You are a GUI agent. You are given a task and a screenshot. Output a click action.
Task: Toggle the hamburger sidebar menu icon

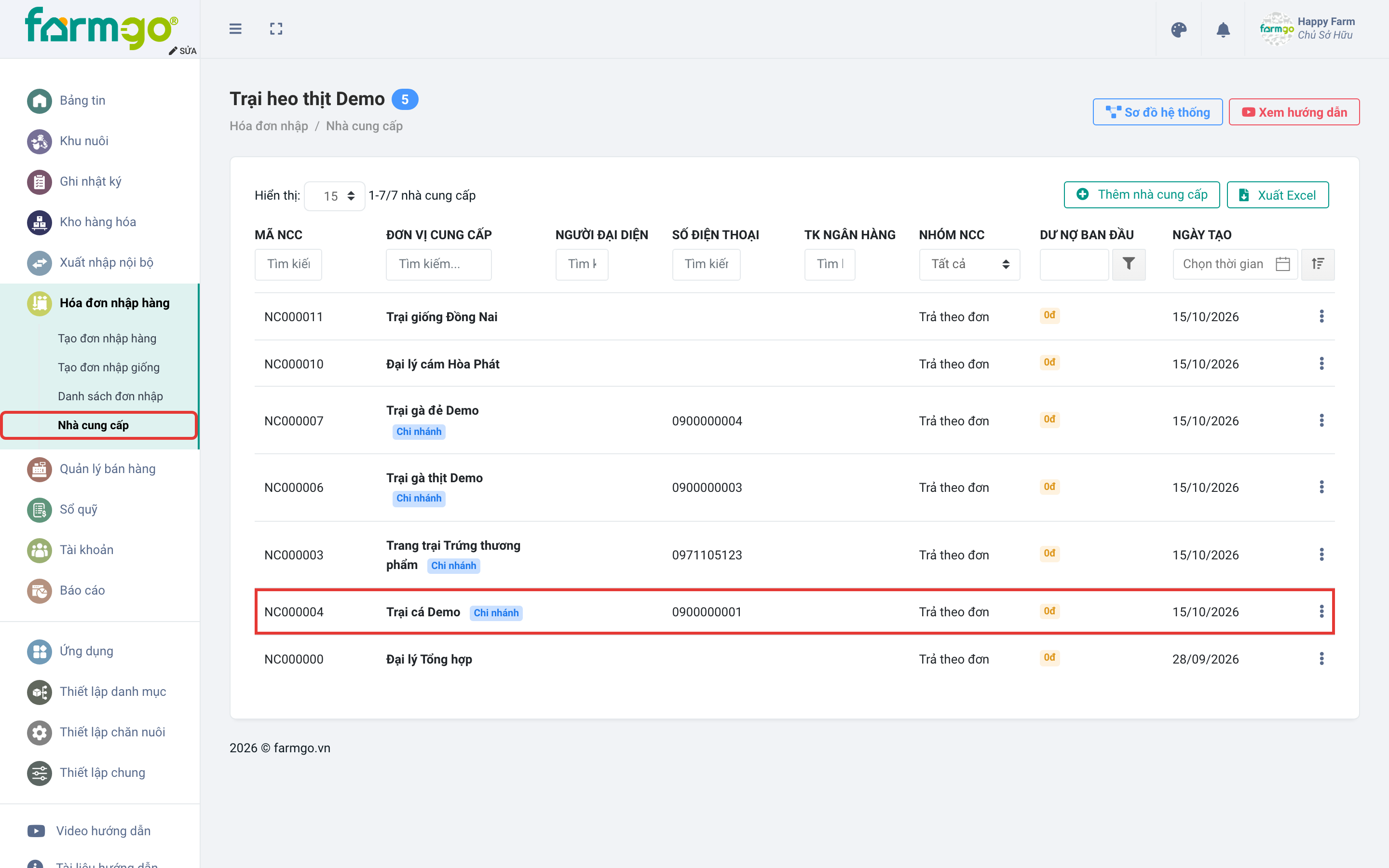(x=235, y=29)
